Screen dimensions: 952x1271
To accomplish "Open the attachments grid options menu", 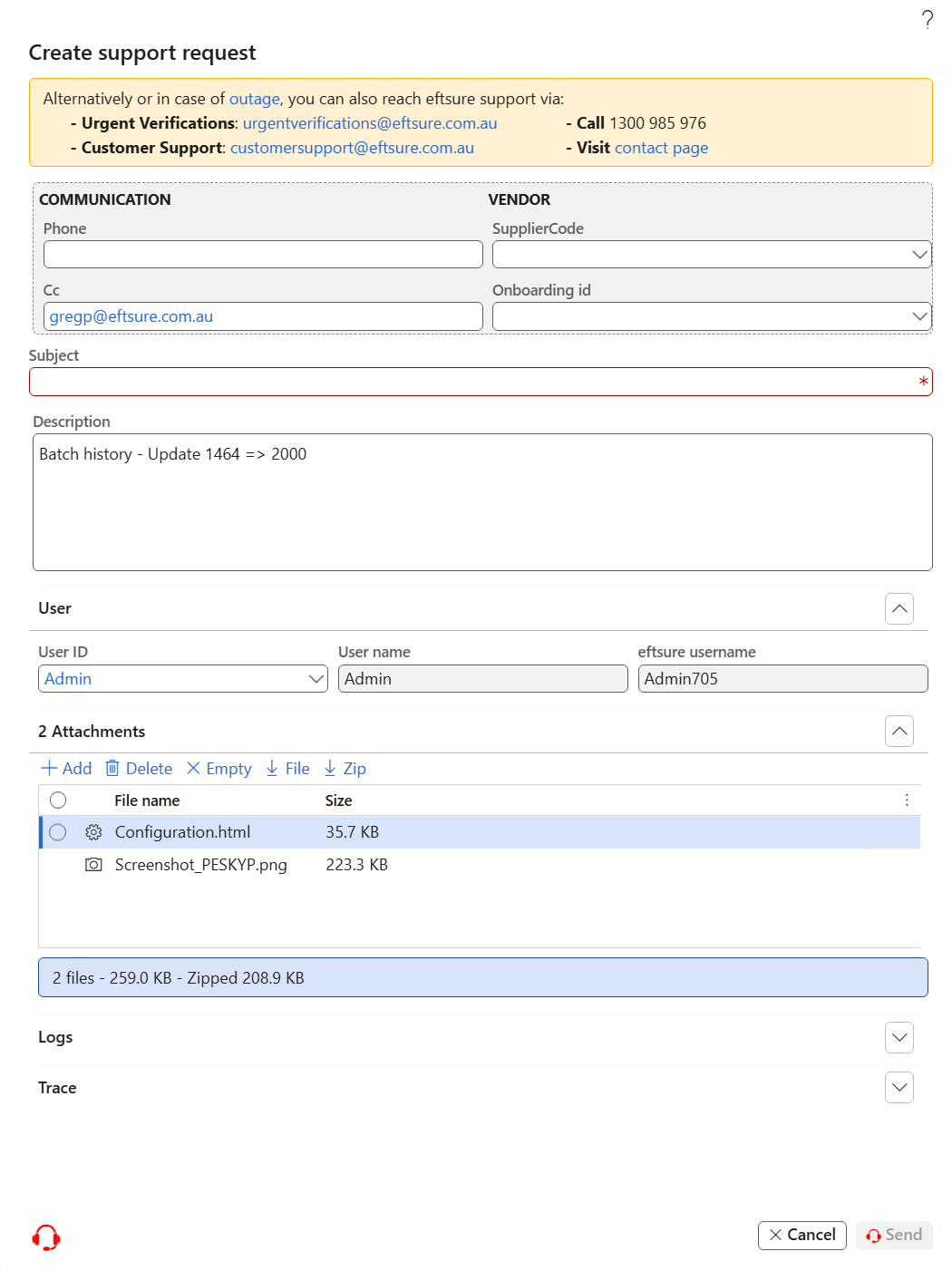I will 907,800.
